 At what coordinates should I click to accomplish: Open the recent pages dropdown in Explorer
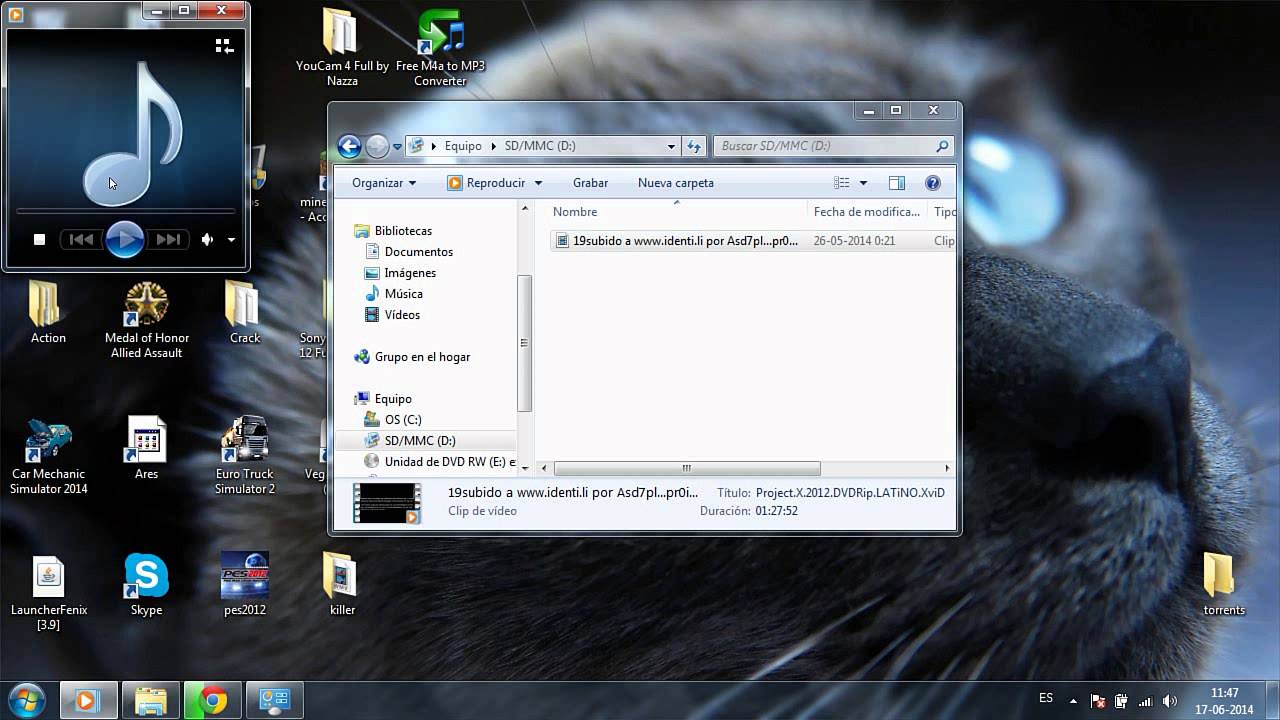coord(397,146)
